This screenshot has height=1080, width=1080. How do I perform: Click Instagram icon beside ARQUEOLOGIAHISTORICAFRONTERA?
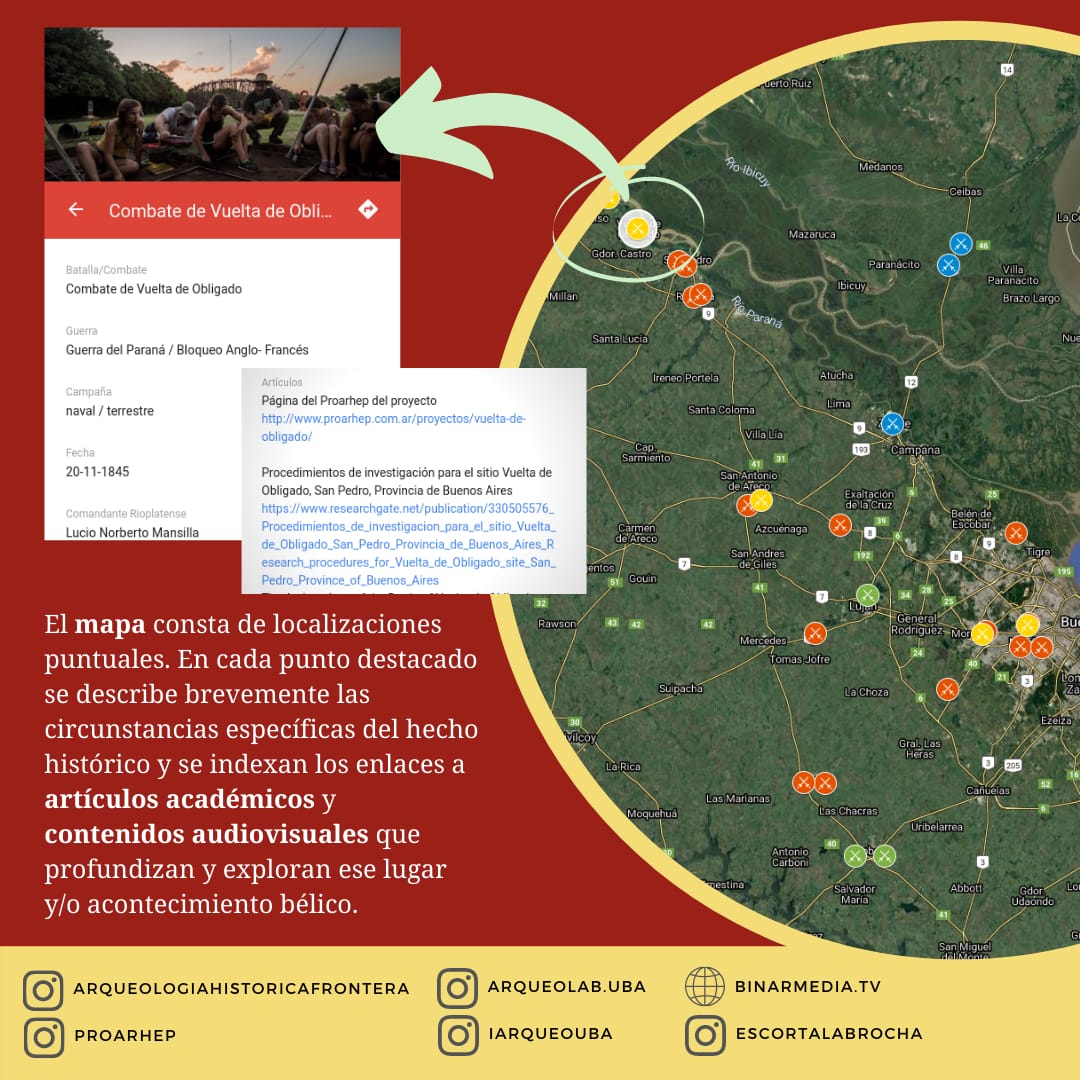[x=43, y=990]
